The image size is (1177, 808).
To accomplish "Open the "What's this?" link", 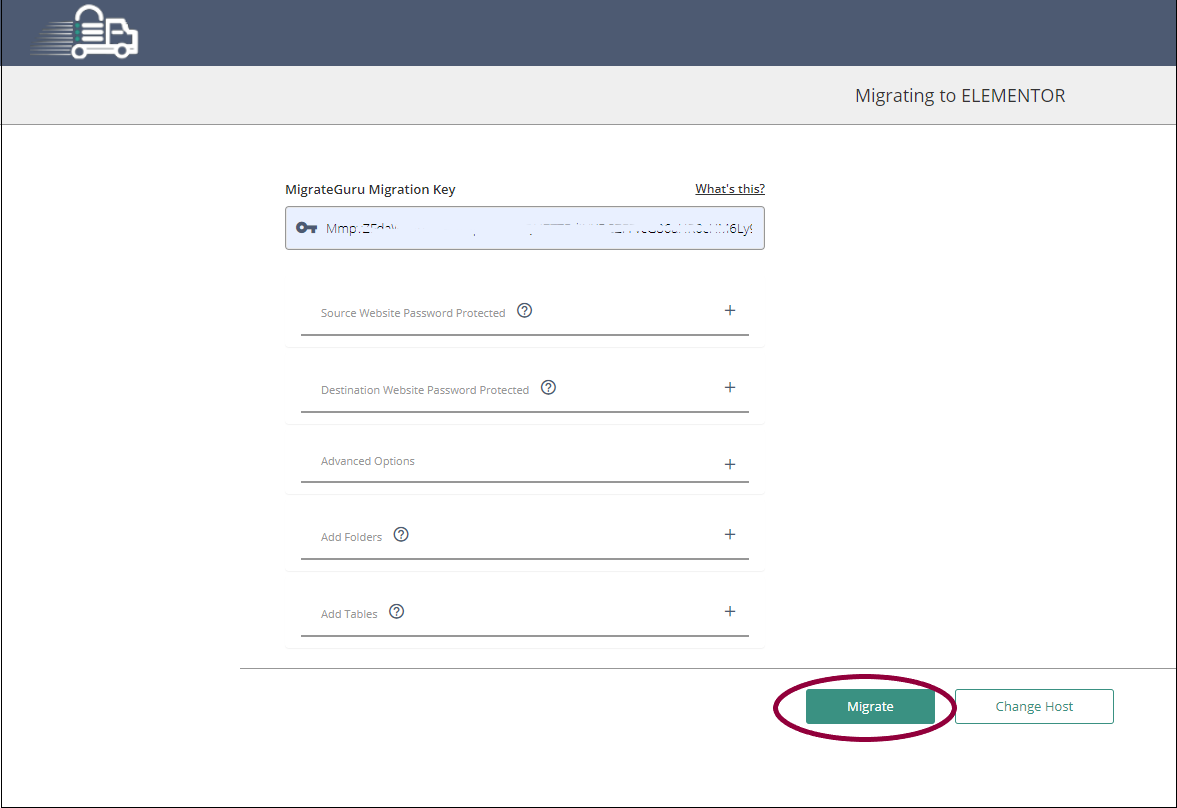I will click(729, 188).
